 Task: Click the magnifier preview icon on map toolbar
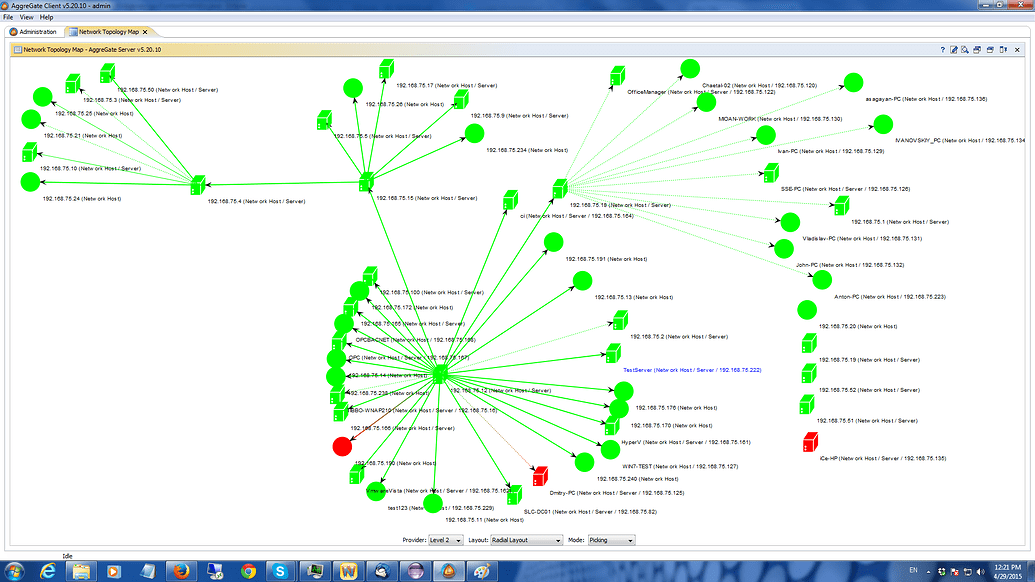pyautogui.click(x=966, y=49)
